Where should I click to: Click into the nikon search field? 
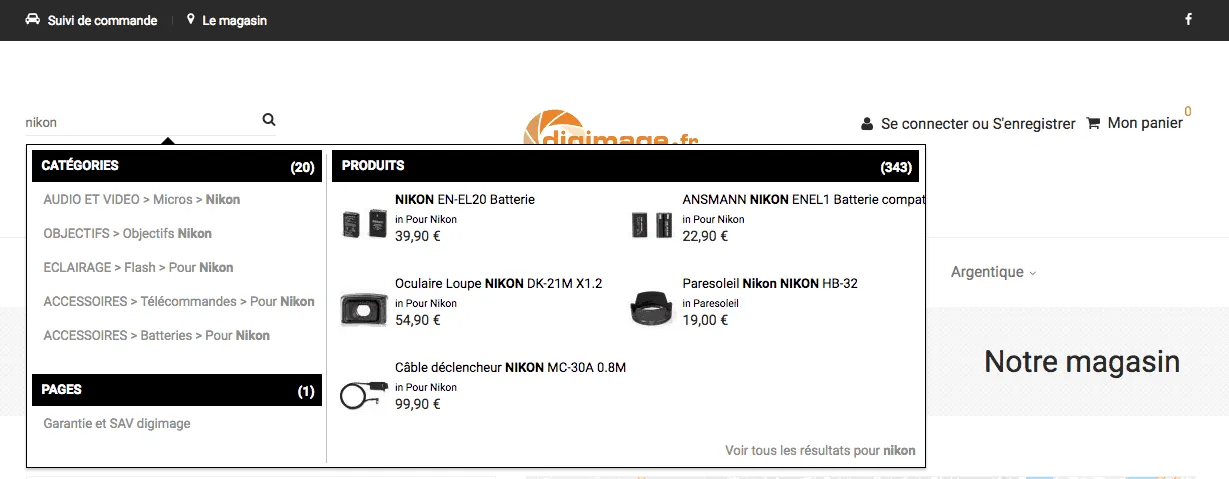click(140, 122)
